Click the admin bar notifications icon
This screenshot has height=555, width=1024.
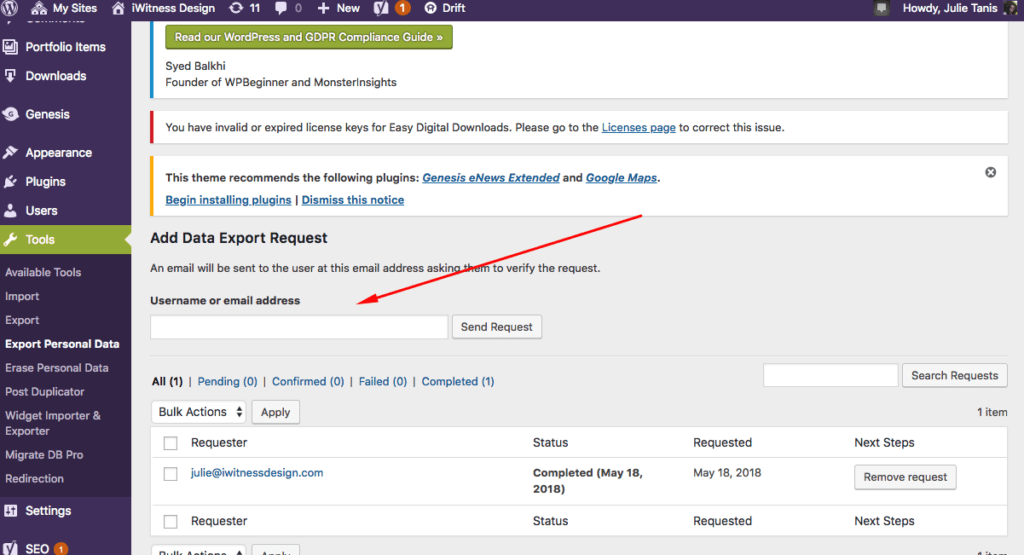pyautogui.click(x=882, y=8)
